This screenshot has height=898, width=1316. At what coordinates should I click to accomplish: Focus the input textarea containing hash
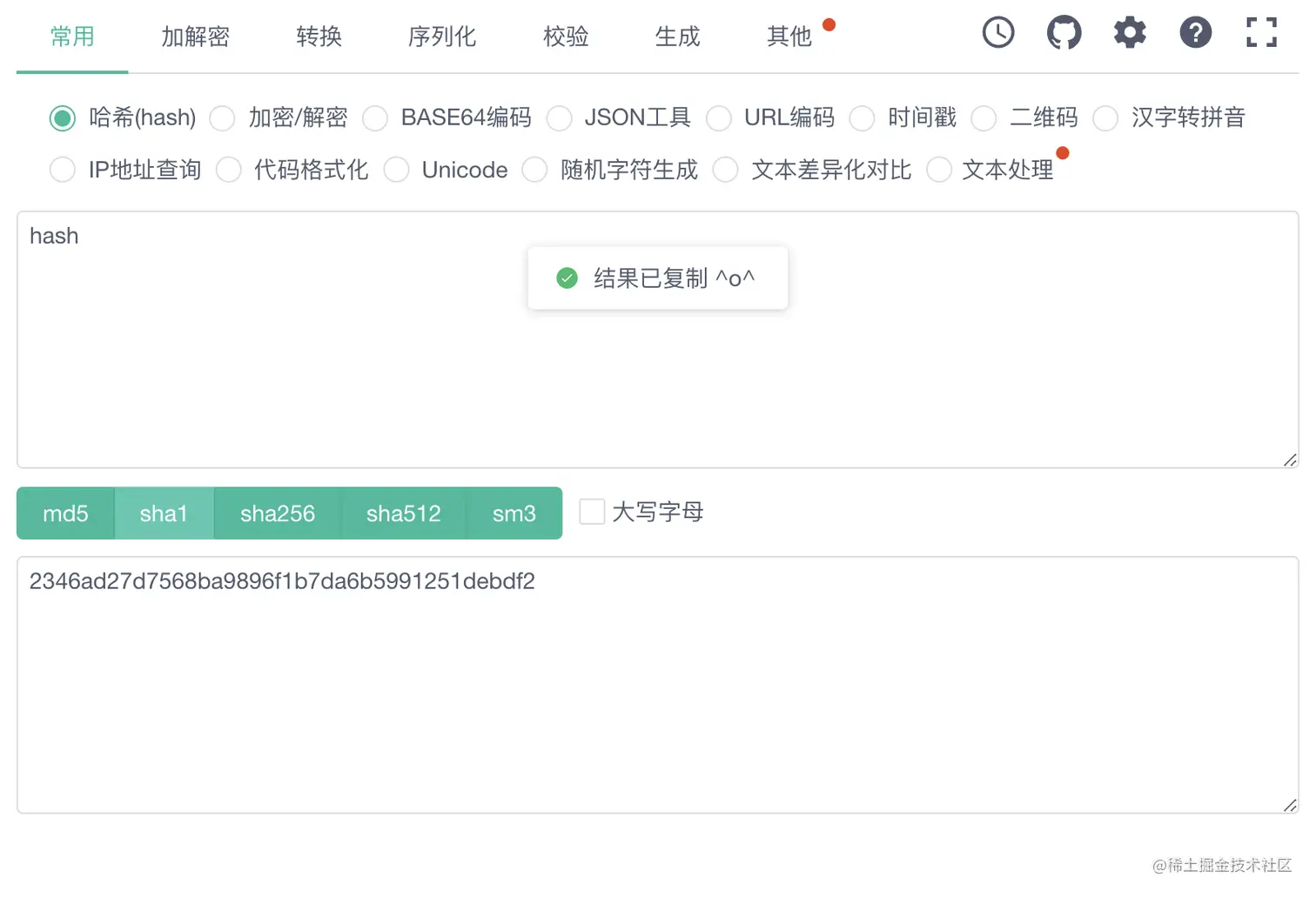[x=658, y=339]
